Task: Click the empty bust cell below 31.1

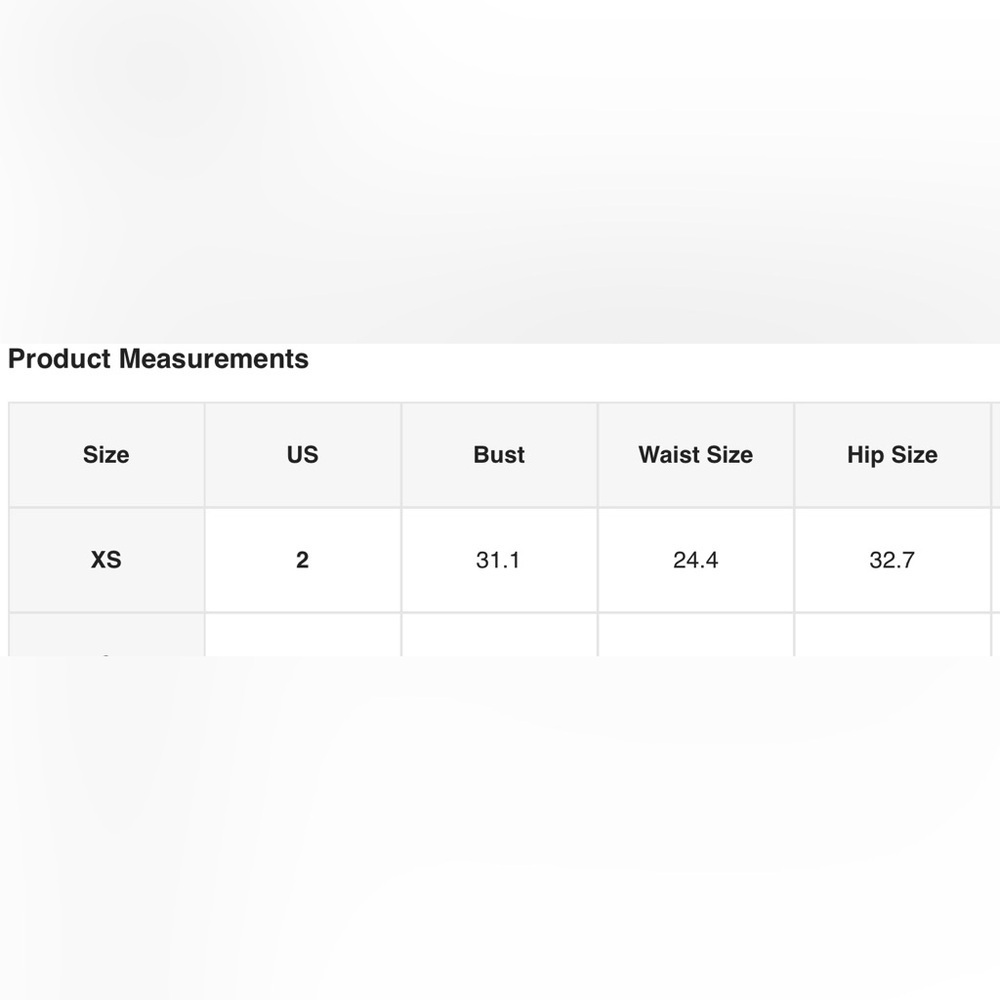Action: [x=499, y=635]
